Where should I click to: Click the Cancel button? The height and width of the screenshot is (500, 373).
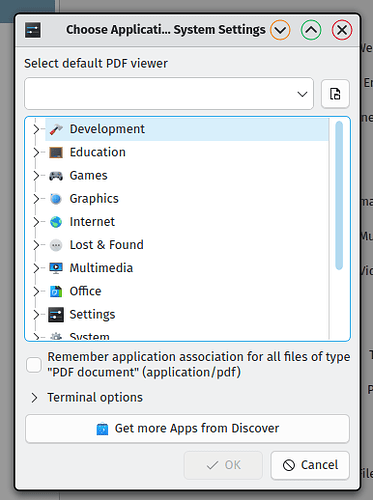point(310,465)
